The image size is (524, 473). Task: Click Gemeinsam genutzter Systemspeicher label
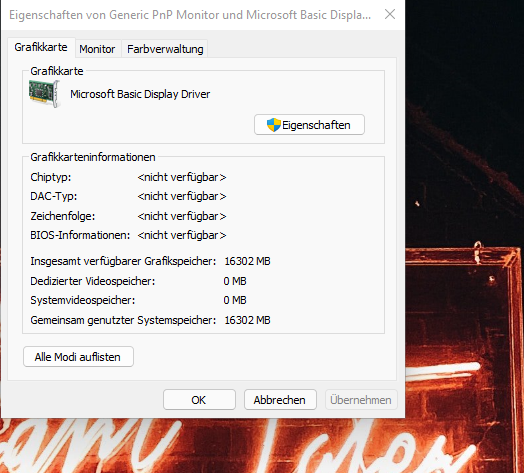123,320
